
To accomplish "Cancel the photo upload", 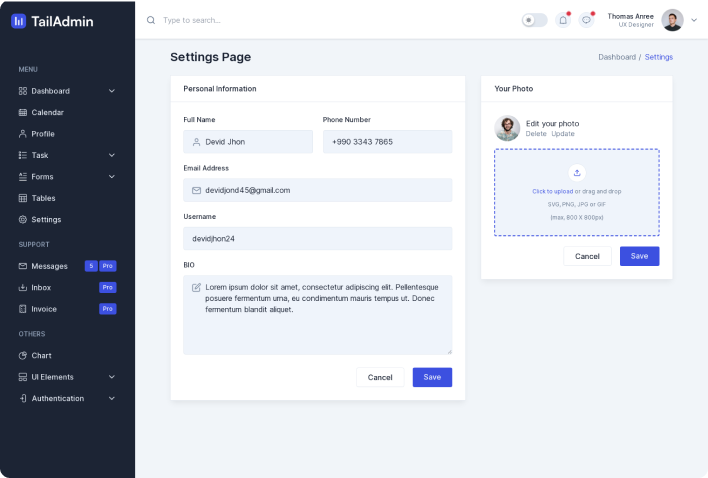I will coord(587,256).
